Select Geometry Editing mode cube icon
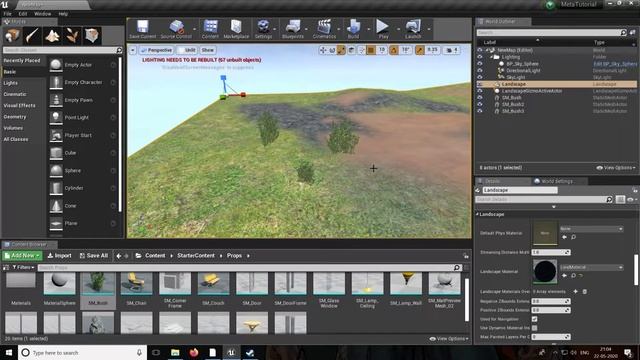Screen dimensions: 640x360 click(x=92, y=36)
